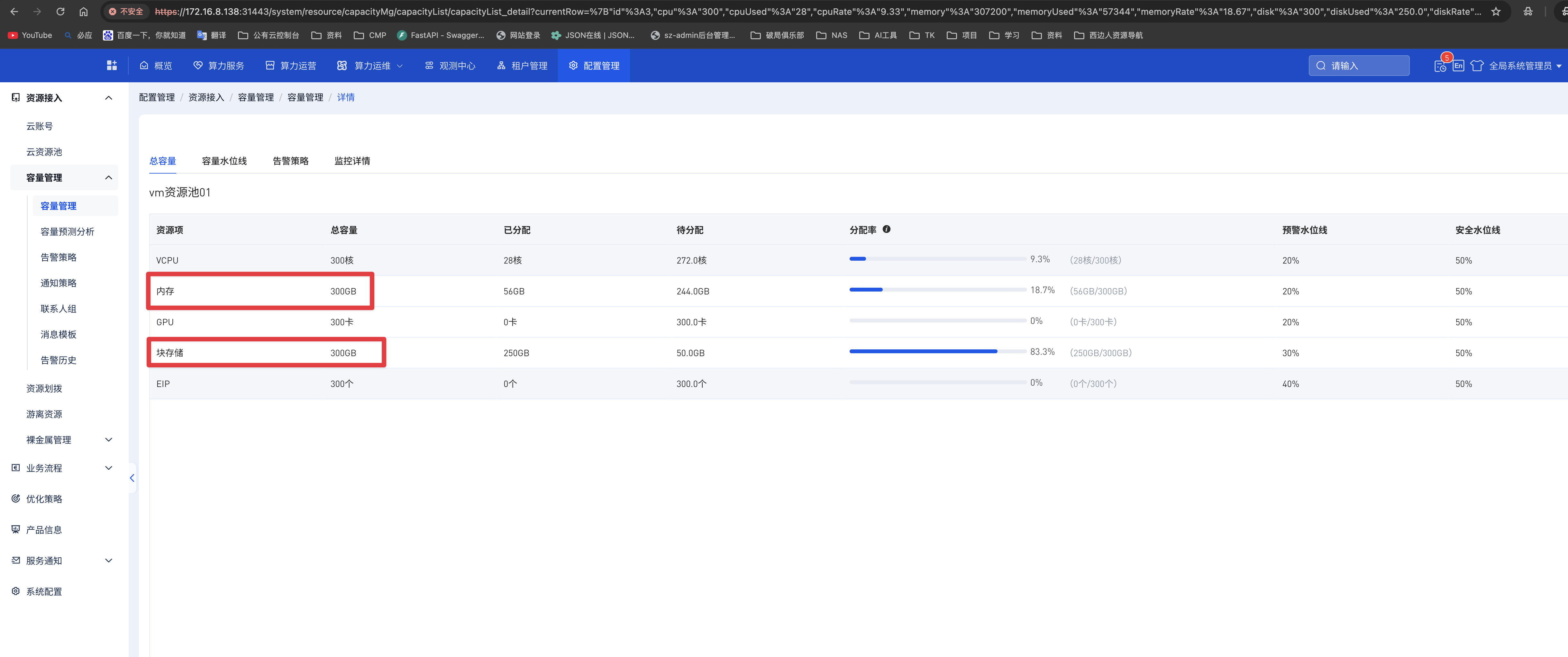Collapse the sidebar with the arrow handle
Screen dimensions: 1568x657
132,478
